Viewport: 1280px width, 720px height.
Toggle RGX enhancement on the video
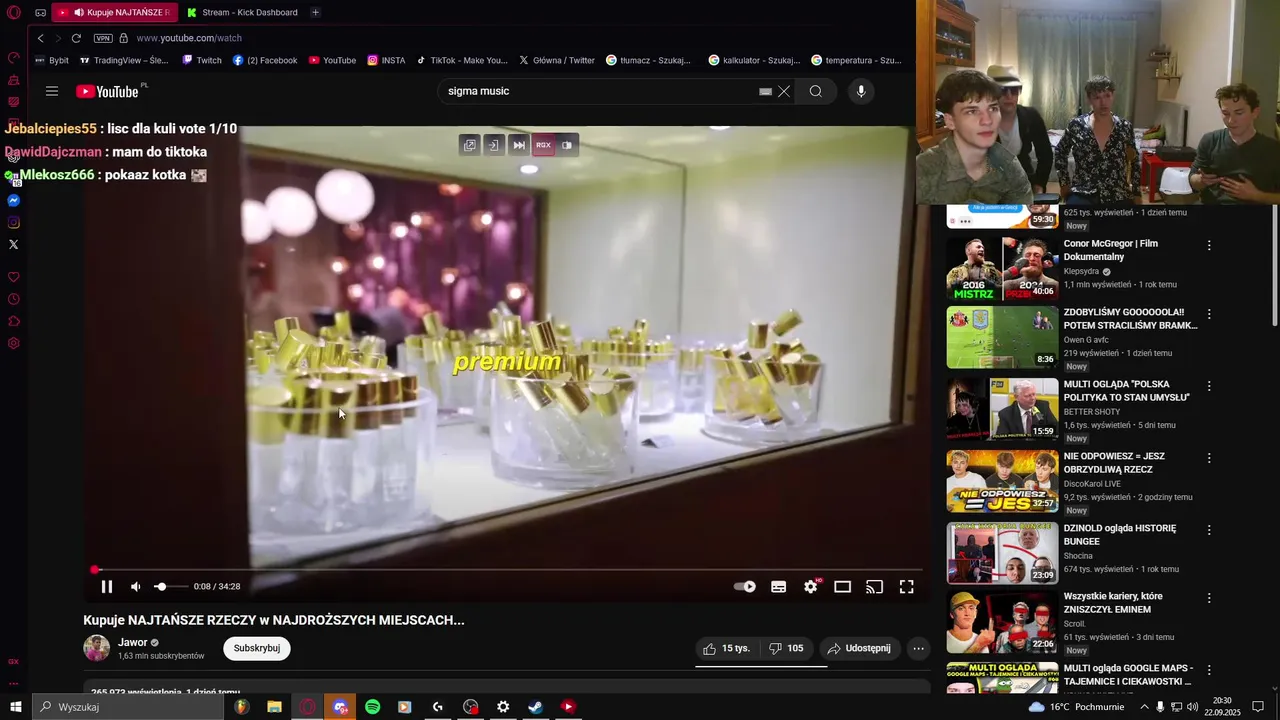pos(543,145)
